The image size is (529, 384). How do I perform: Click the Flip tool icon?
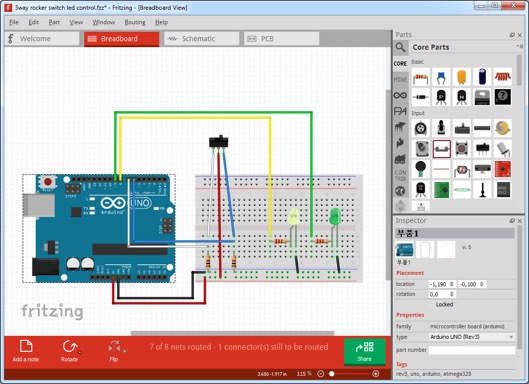114,351
